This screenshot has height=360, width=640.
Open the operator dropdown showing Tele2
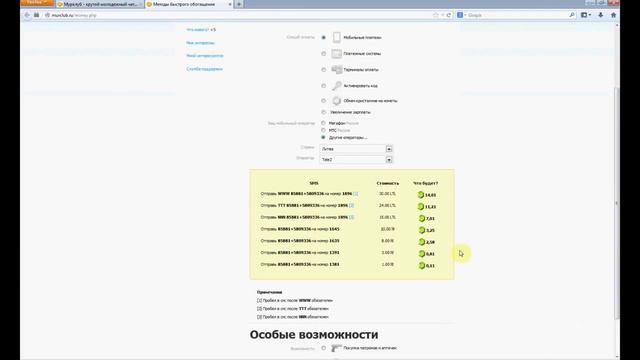point(356,160)
